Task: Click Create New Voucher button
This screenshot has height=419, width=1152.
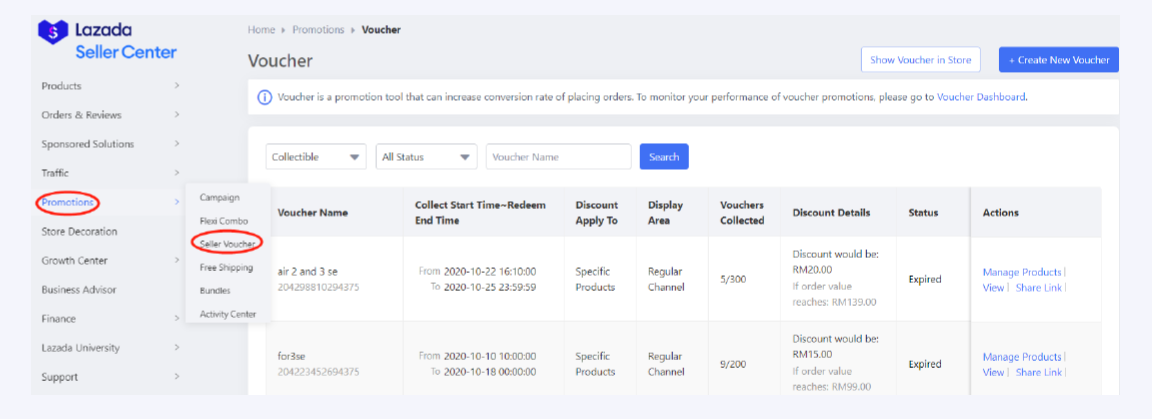Action: pos(1059,60)
